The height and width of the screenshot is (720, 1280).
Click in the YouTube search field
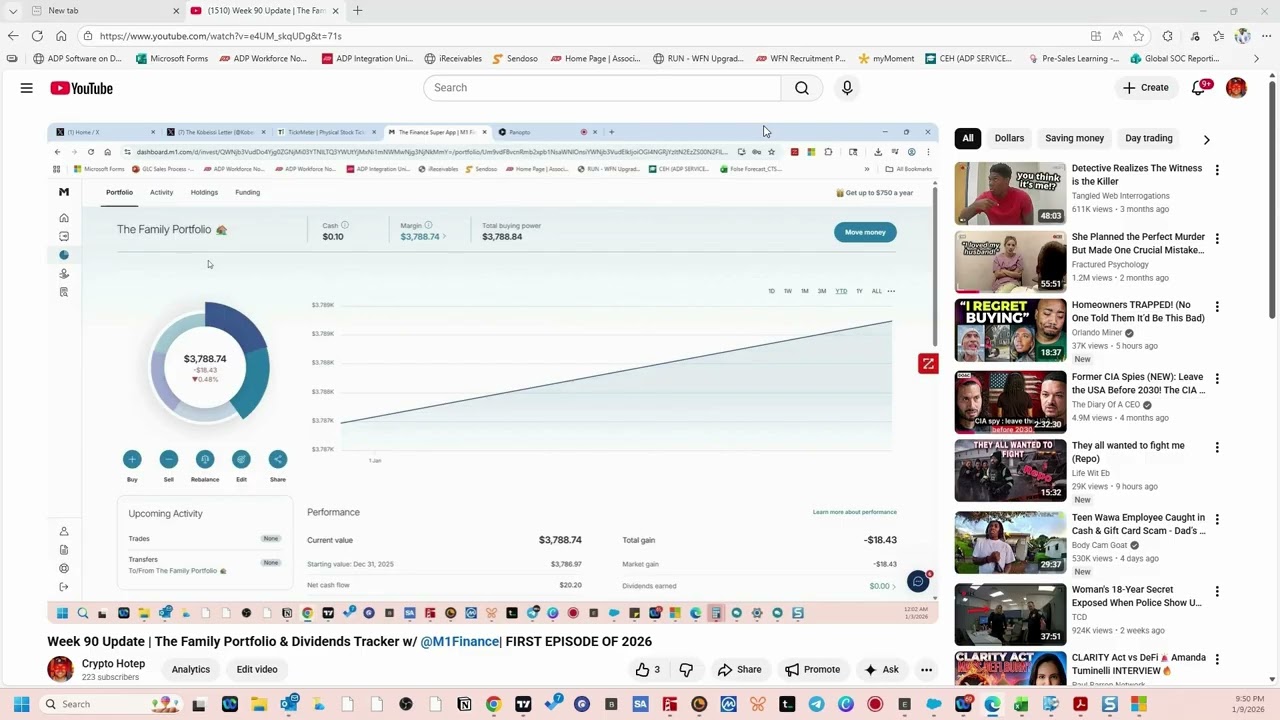point(602,88)
